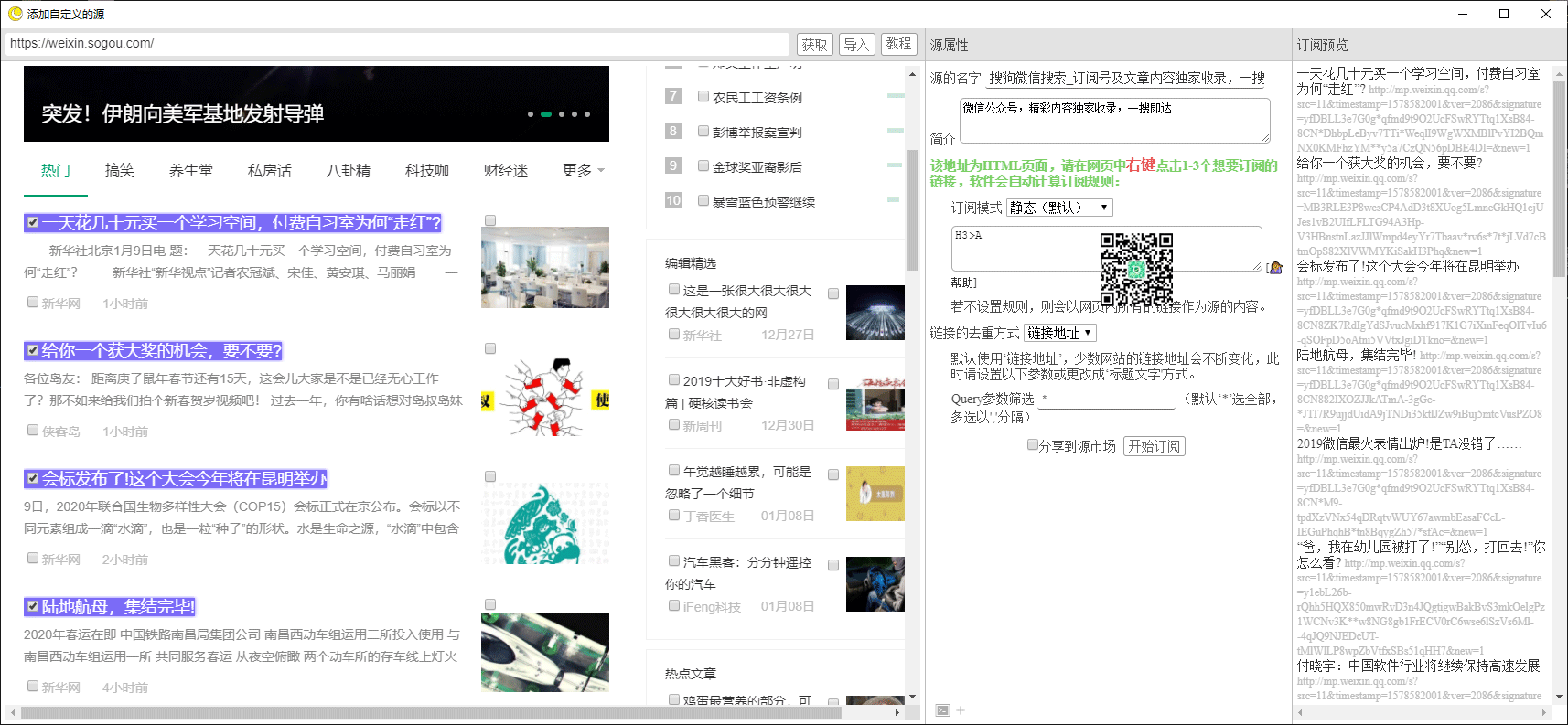Screen dimensions: 1568x725
Task: Click the plus icon beside the console
Action: [x=961, y=710]
